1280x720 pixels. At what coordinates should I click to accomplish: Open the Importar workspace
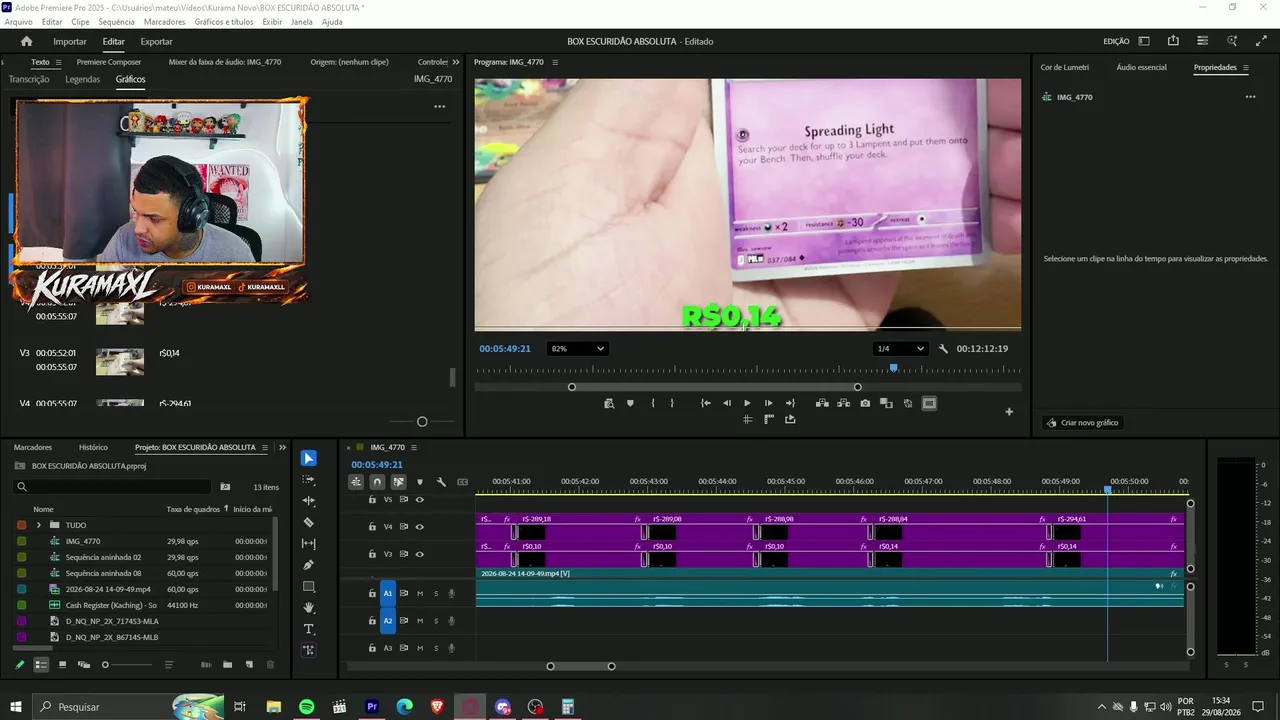[70, 41]
